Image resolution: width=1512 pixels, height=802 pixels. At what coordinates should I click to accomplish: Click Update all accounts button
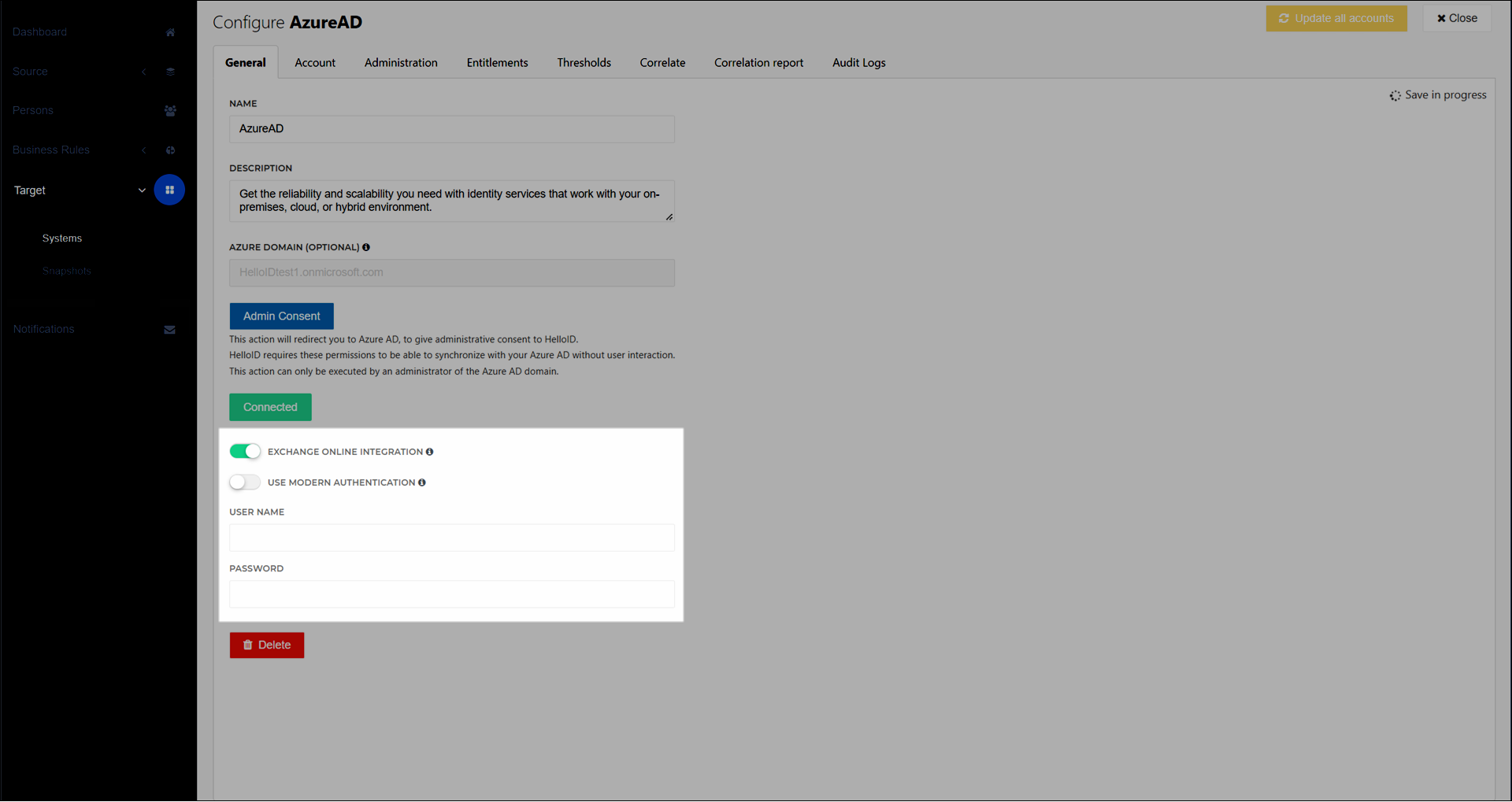1336,18
